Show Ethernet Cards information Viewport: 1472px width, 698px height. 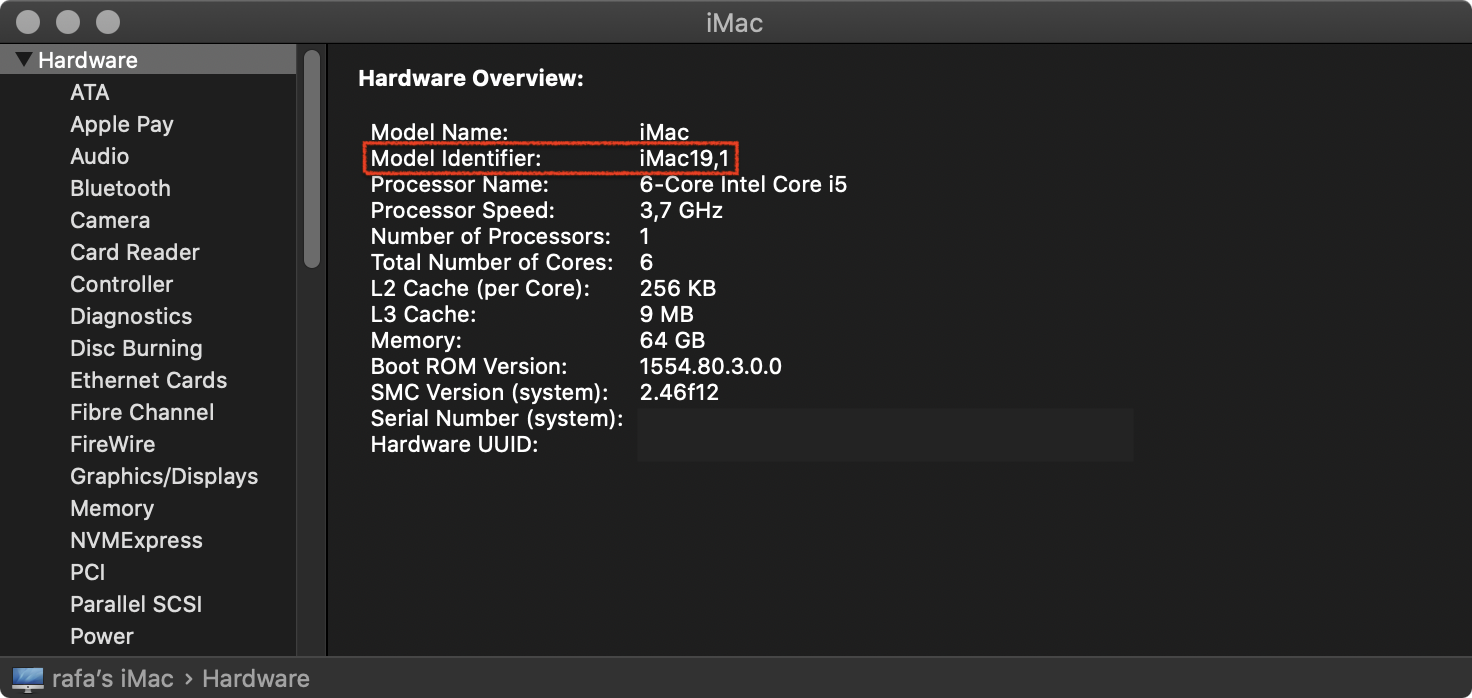149,380
